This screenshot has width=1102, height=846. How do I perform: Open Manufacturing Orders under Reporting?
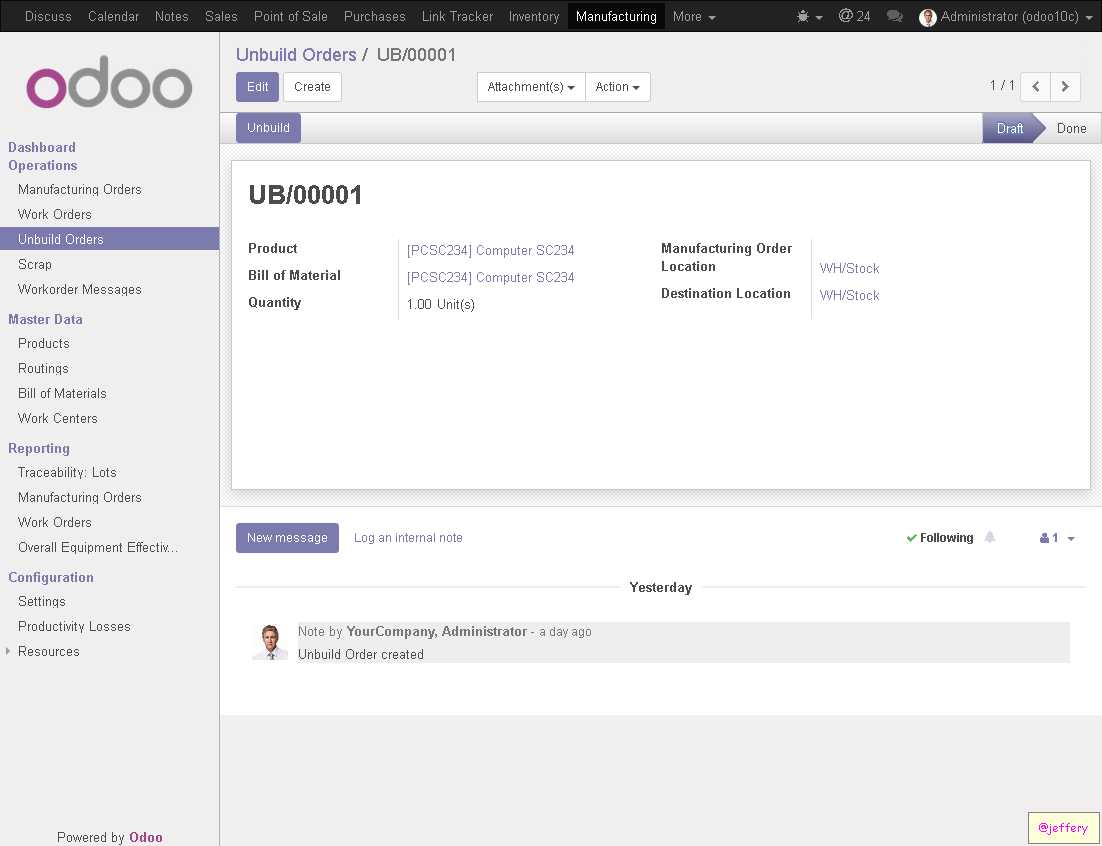click(80, 497)
